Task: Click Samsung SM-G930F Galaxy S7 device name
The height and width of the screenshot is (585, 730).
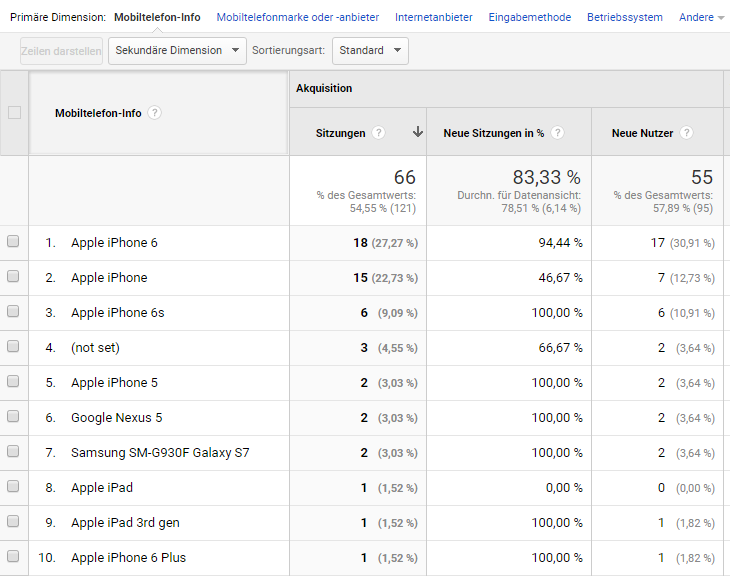Action: (160, 453)
